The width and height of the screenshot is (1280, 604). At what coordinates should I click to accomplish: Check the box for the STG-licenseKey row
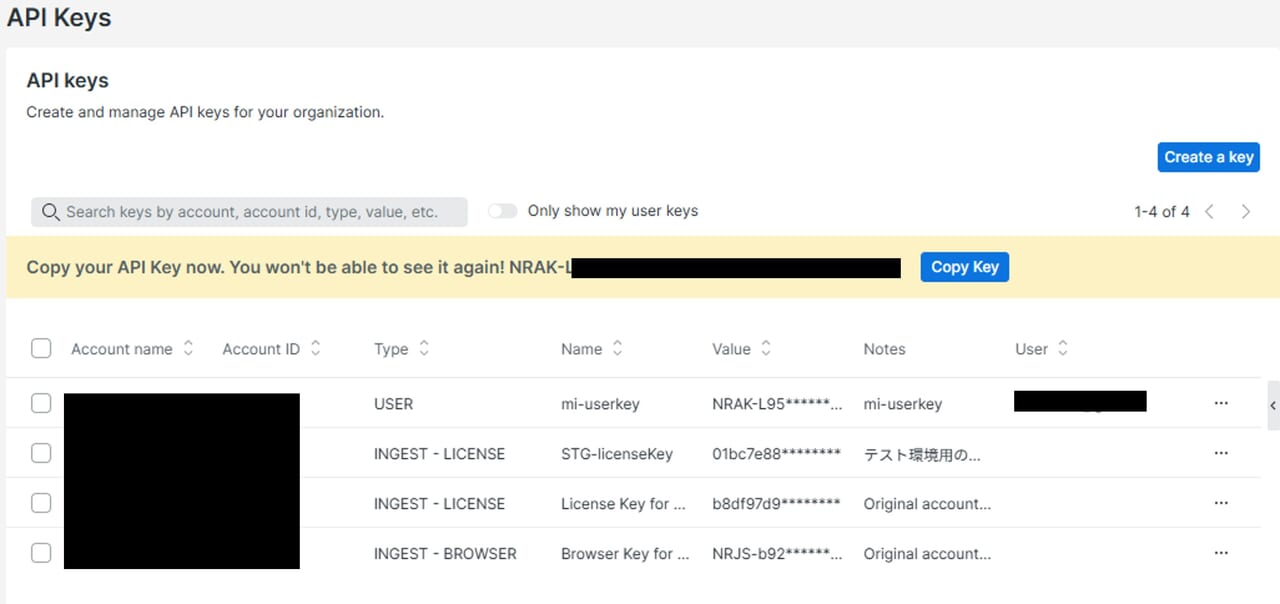[x=41, y=453]
